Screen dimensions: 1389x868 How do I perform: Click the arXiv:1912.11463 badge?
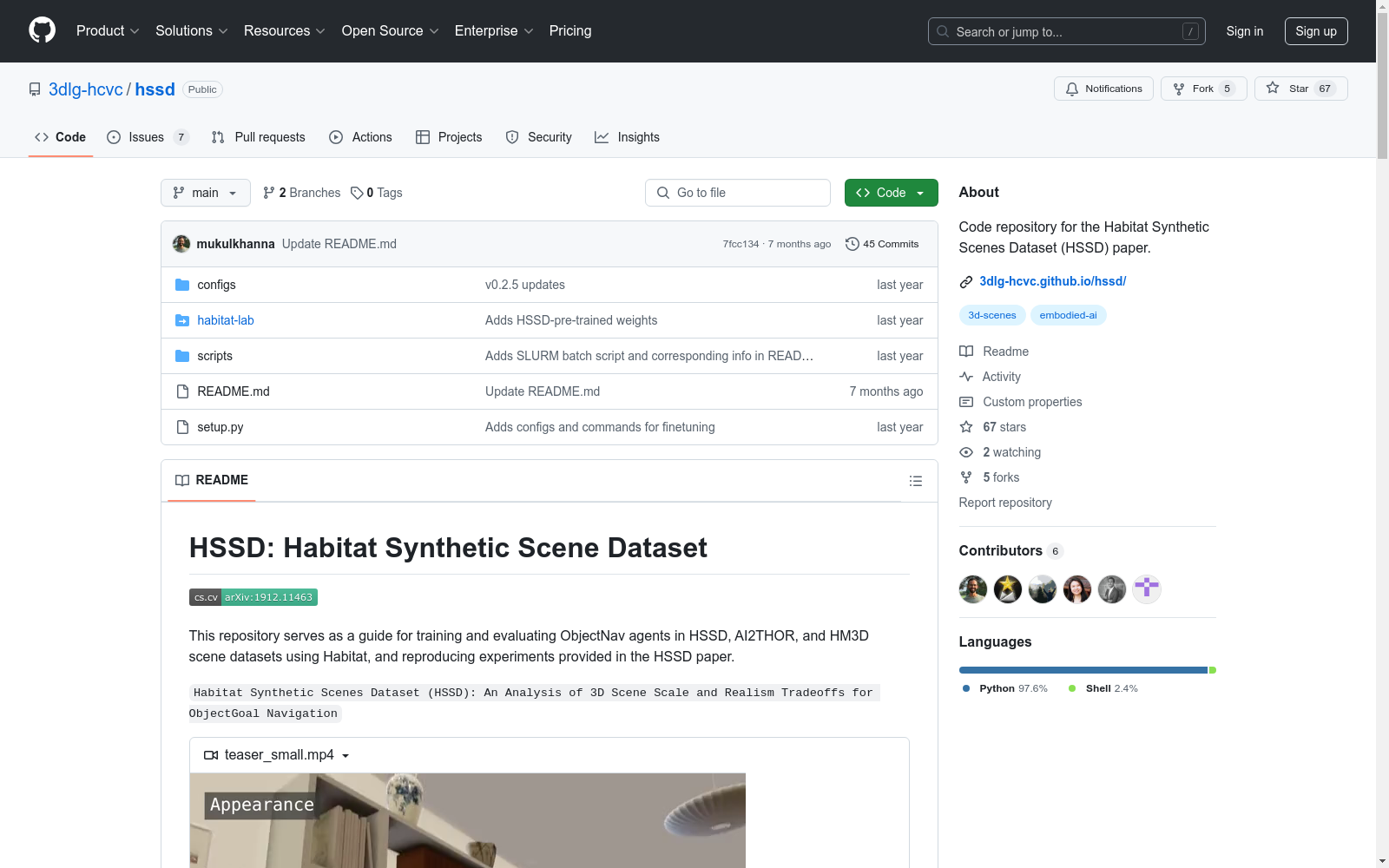[x=253, y=597]
